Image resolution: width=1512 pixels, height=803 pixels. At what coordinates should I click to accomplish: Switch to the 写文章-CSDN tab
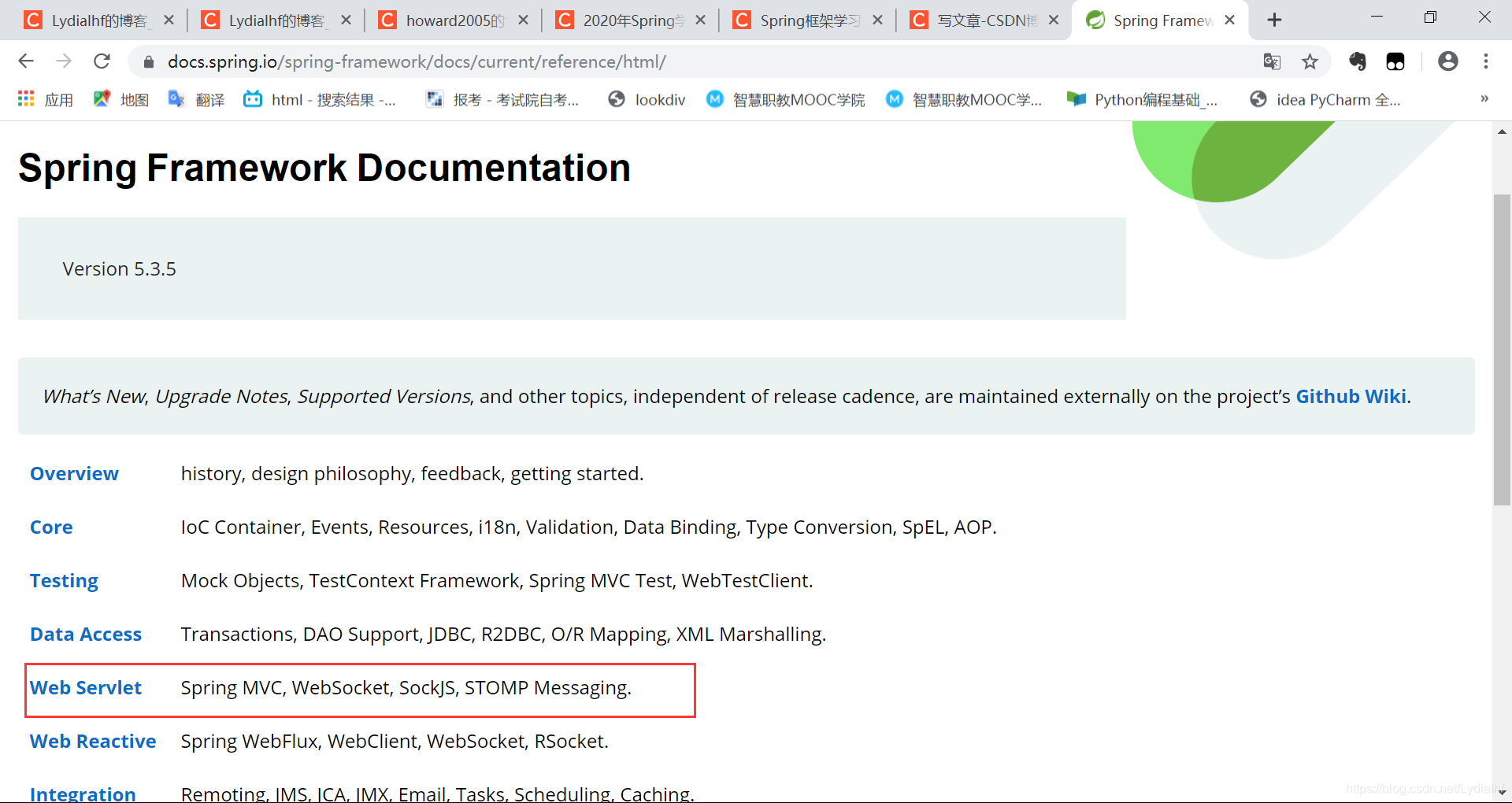click(x=984, y=20)
